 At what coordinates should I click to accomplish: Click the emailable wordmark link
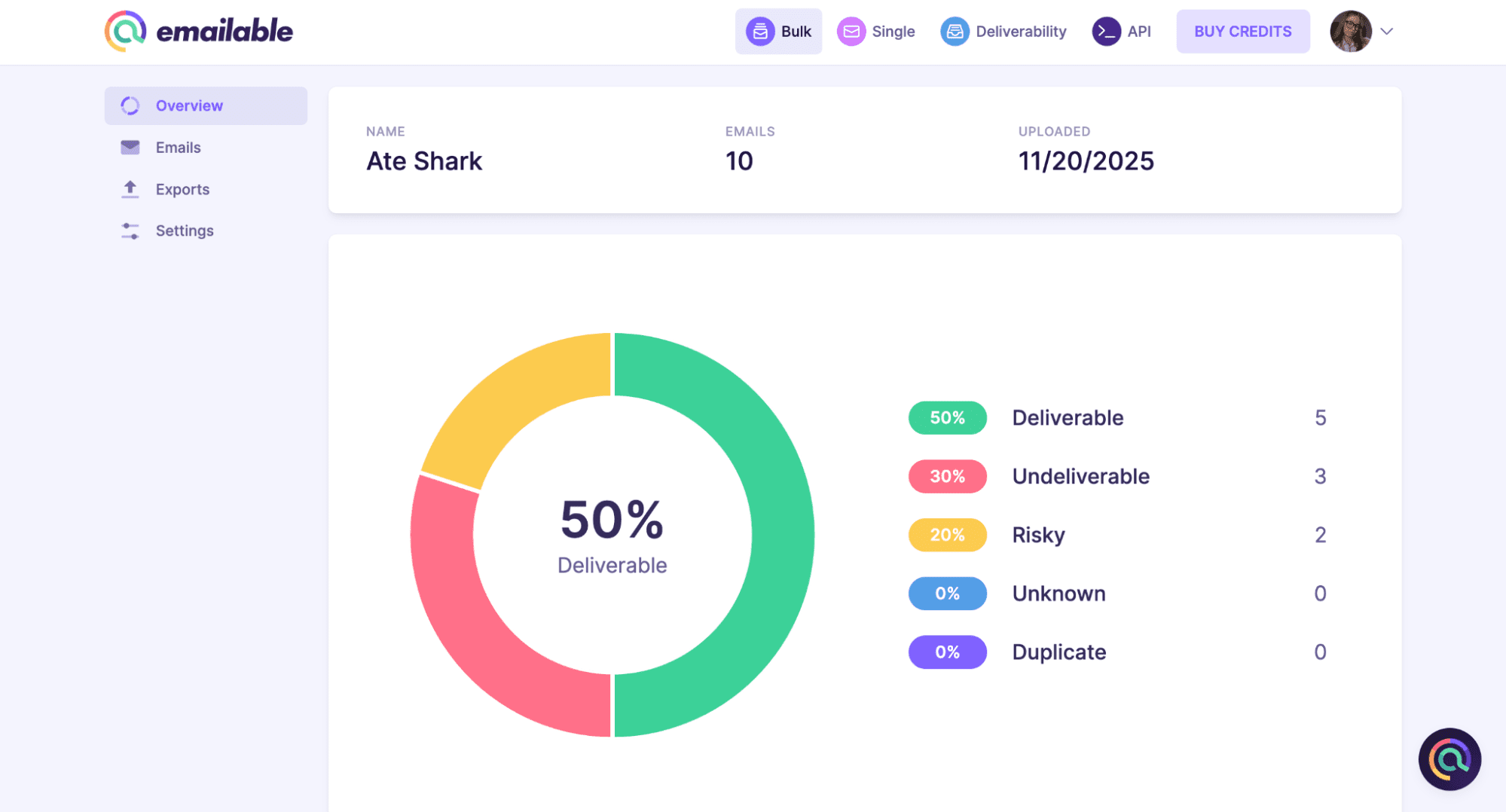pyautogui.click(x=225, y=32)
